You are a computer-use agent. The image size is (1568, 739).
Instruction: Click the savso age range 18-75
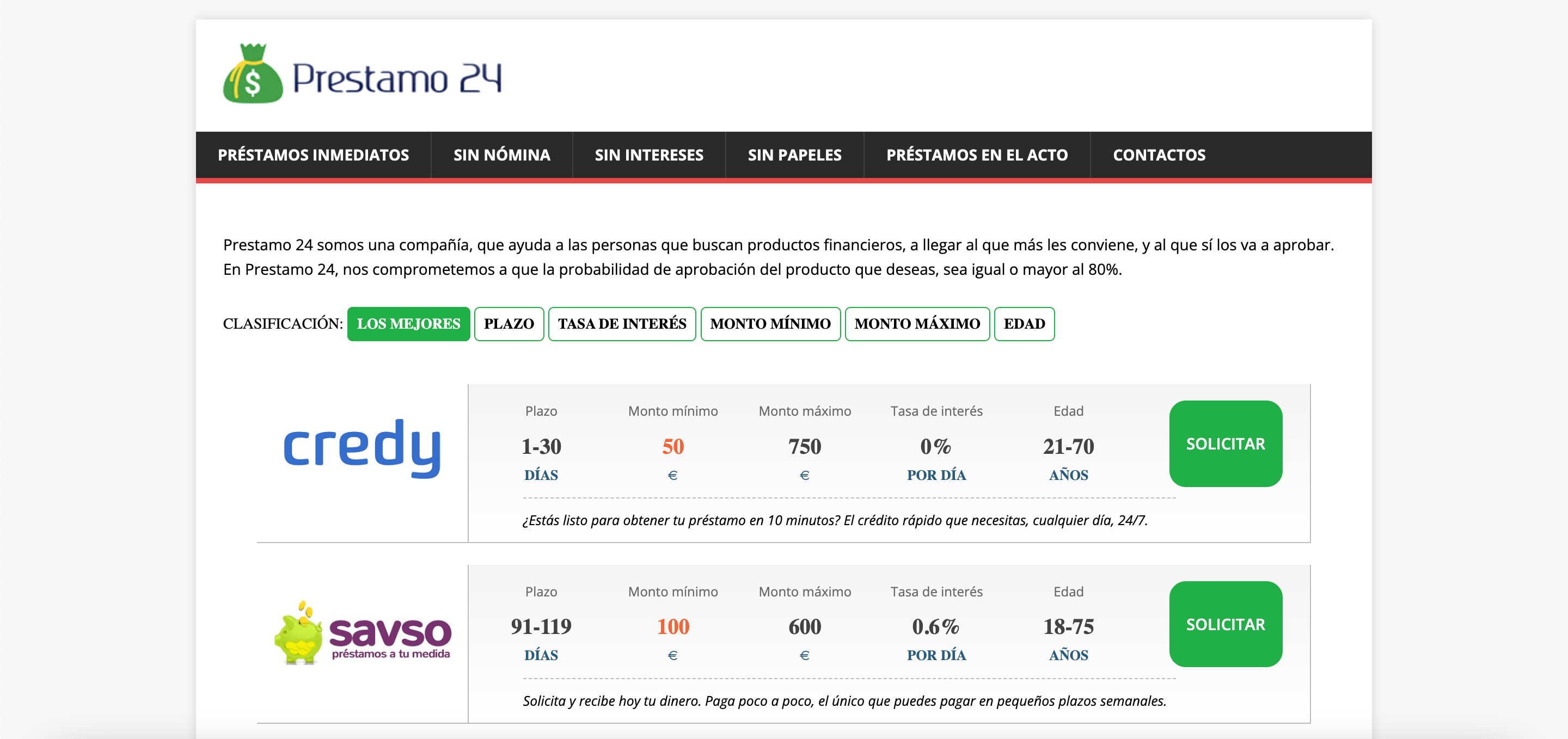pyautogui.click(x=1068, y=626)
